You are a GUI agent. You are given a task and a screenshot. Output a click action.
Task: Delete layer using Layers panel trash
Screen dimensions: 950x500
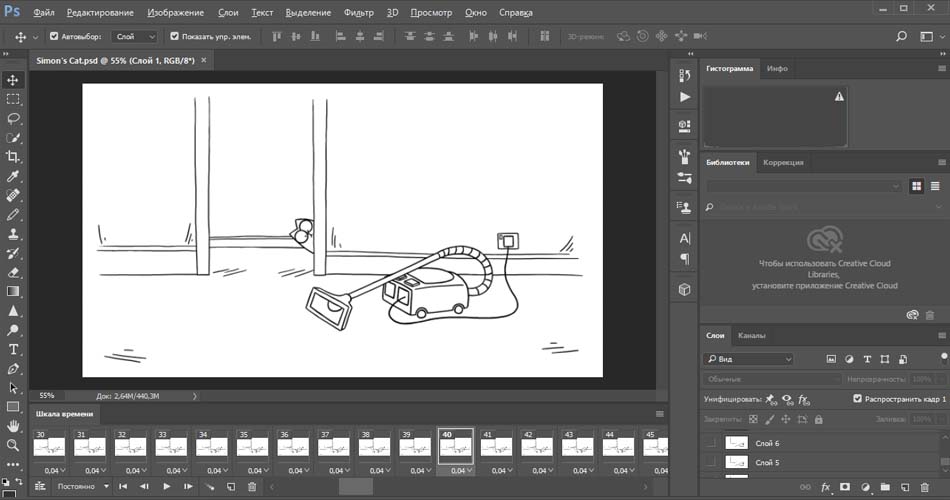[x=925, y=487]
